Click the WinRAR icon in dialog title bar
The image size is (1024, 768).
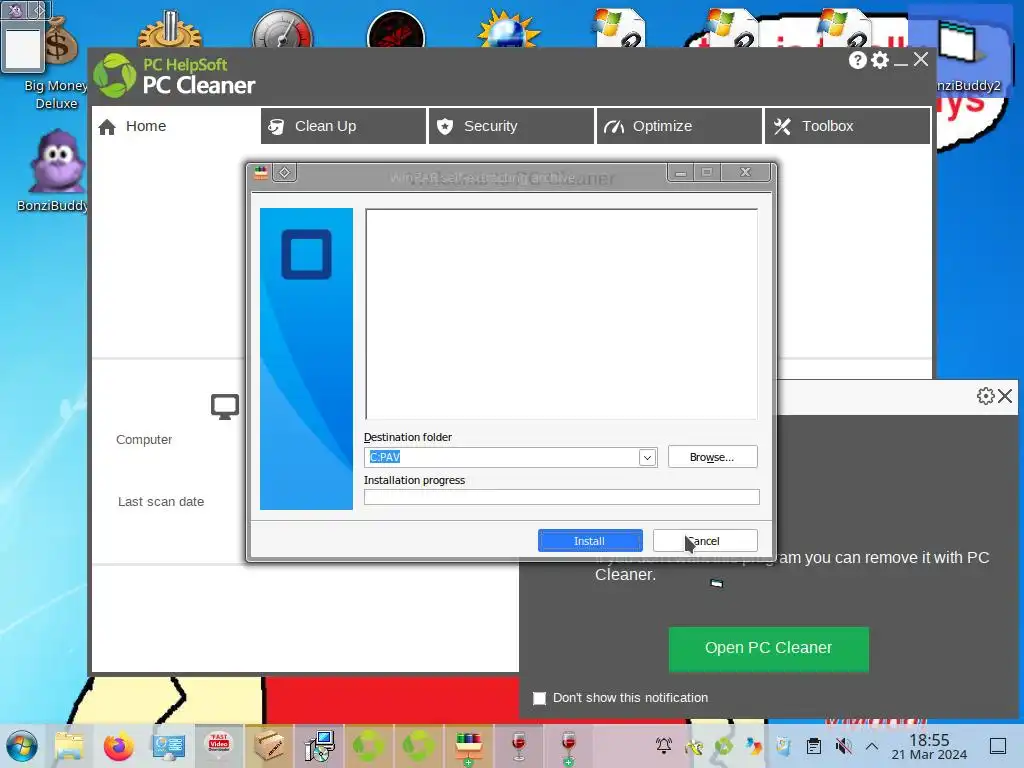click(261, 172)
